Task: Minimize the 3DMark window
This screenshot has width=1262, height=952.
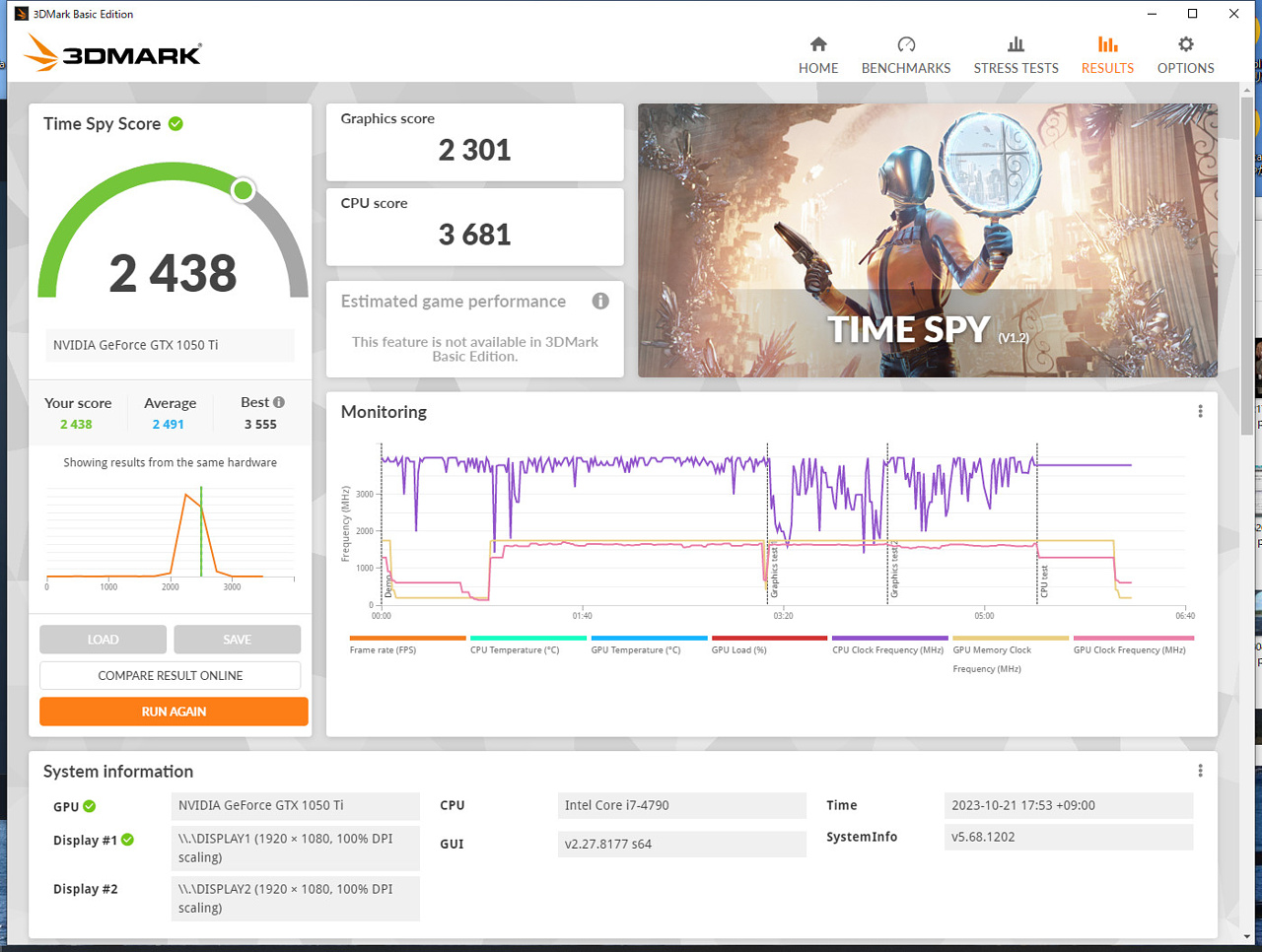Action: pyautogui.click(x=1153, y=14)
